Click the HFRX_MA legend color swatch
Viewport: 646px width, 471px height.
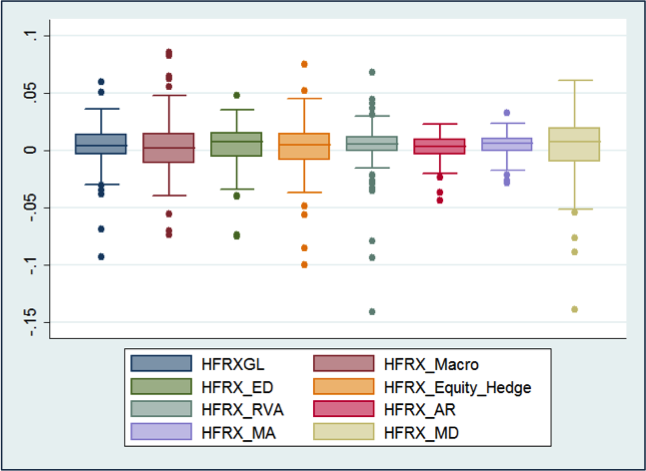(x=160, y=430)
